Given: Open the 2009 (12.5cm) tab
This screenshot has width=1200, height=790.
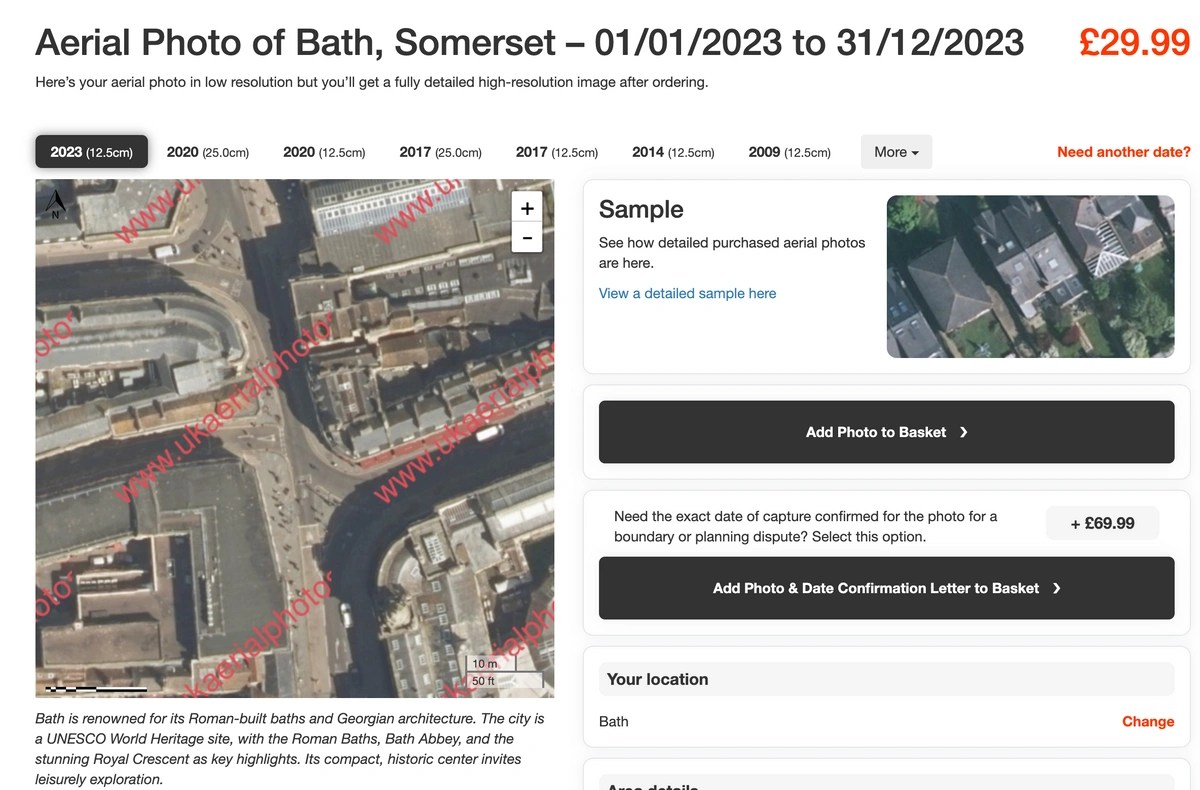Looking at the screenshot, I should pyautogui.click(x=789, y=152).
